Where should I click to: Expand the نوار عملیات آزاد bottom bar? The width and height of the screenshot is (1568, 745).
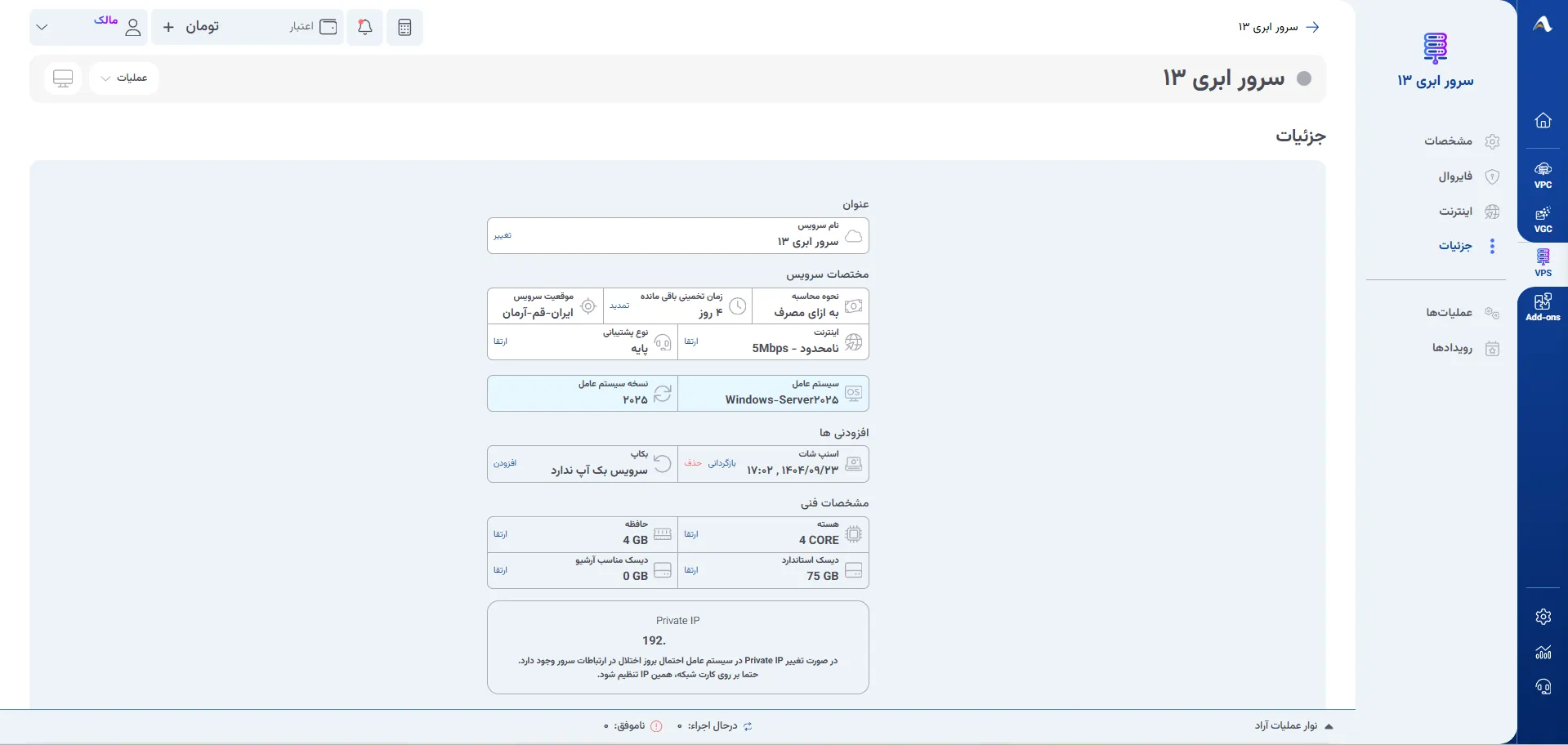coord(1293,725)
